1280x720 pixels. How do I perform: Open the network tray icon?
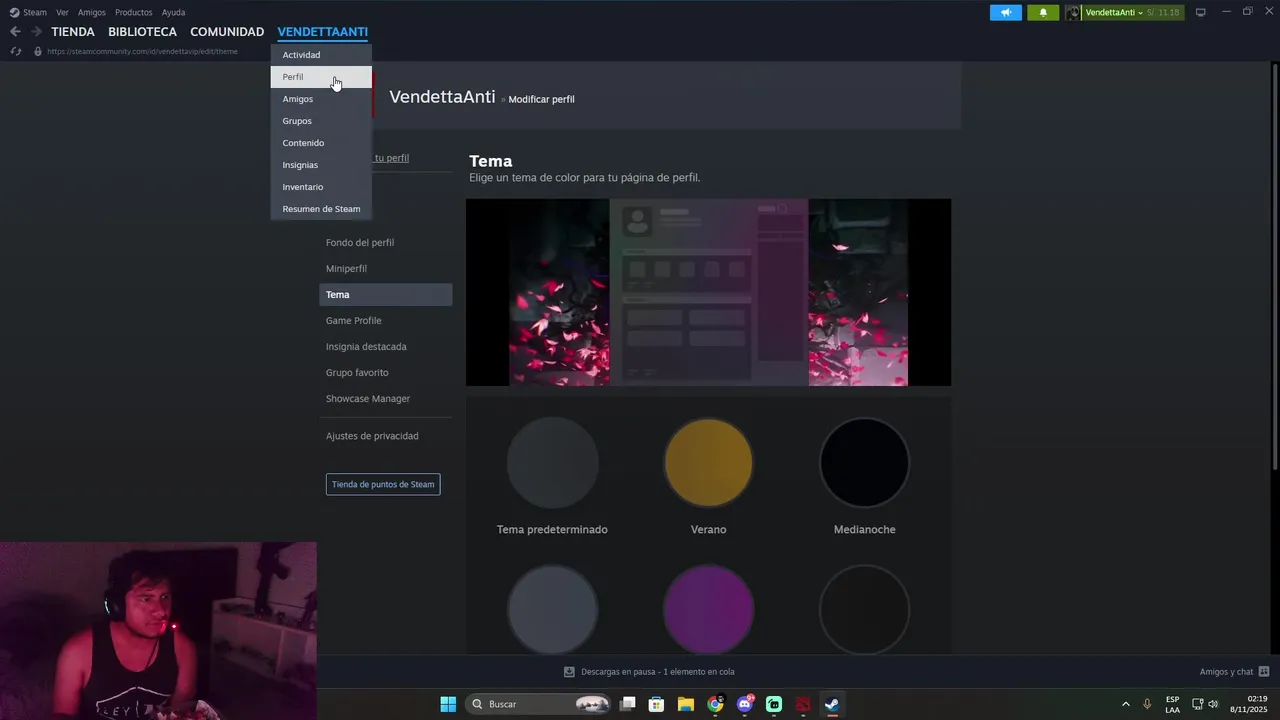click(1197, 704)
